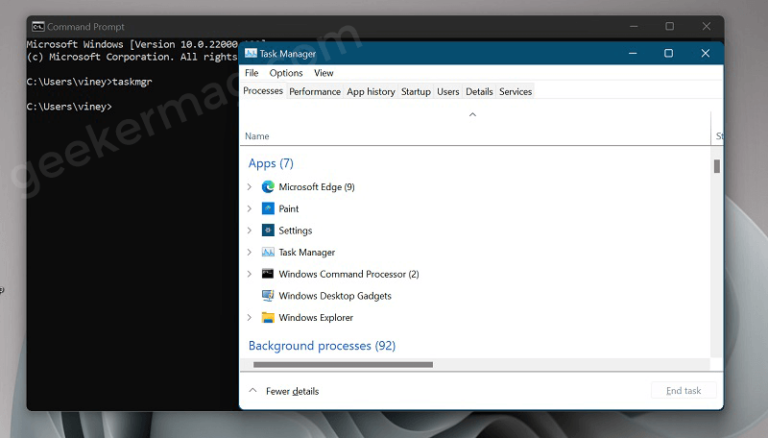Expand the Microsoft Edge process group
768x438 pixels.
tap(249, 187)
